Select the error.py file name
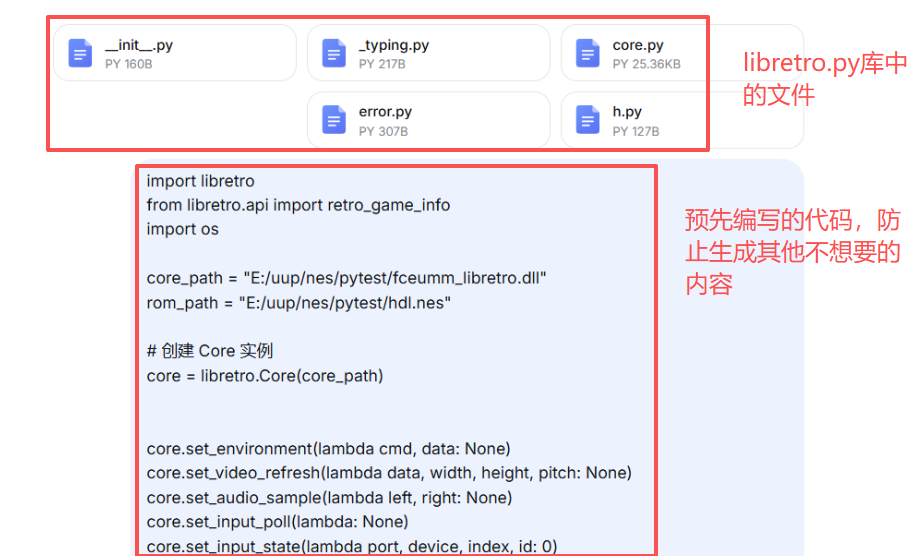Viewport: 923px width, 556px height. (385, 112)
